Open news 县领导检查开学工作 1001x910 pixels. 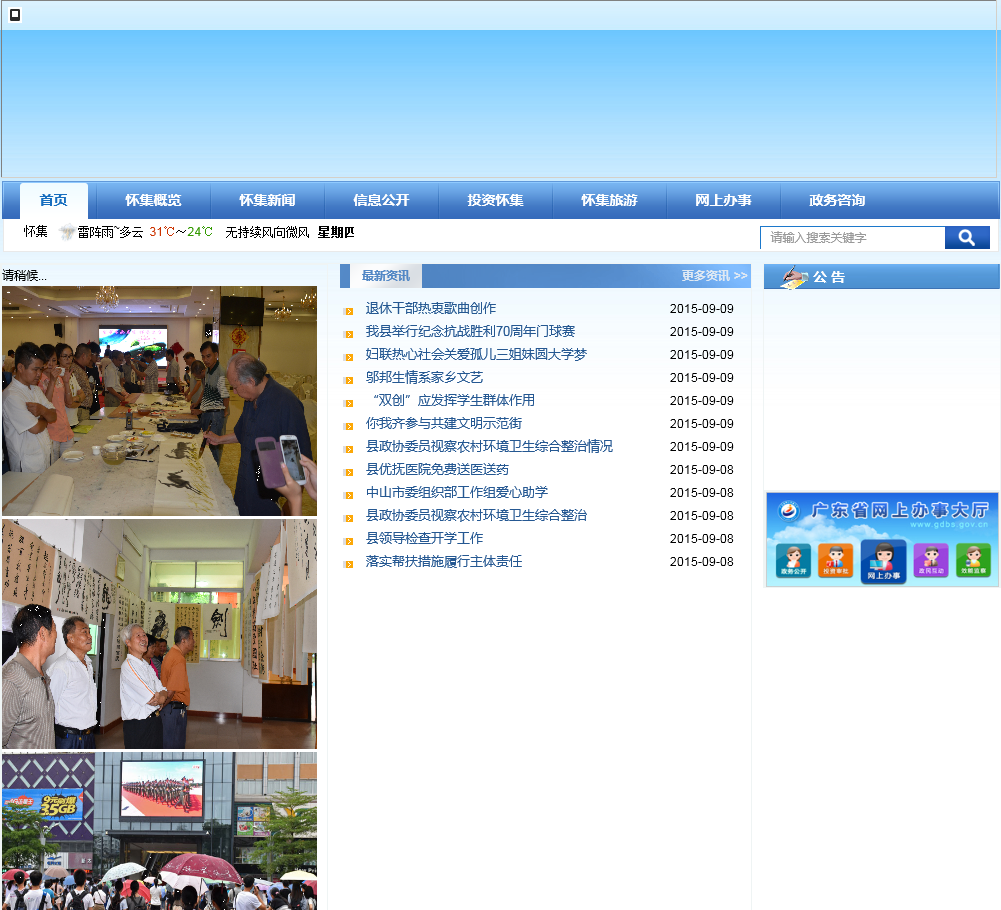coord(425,538)
